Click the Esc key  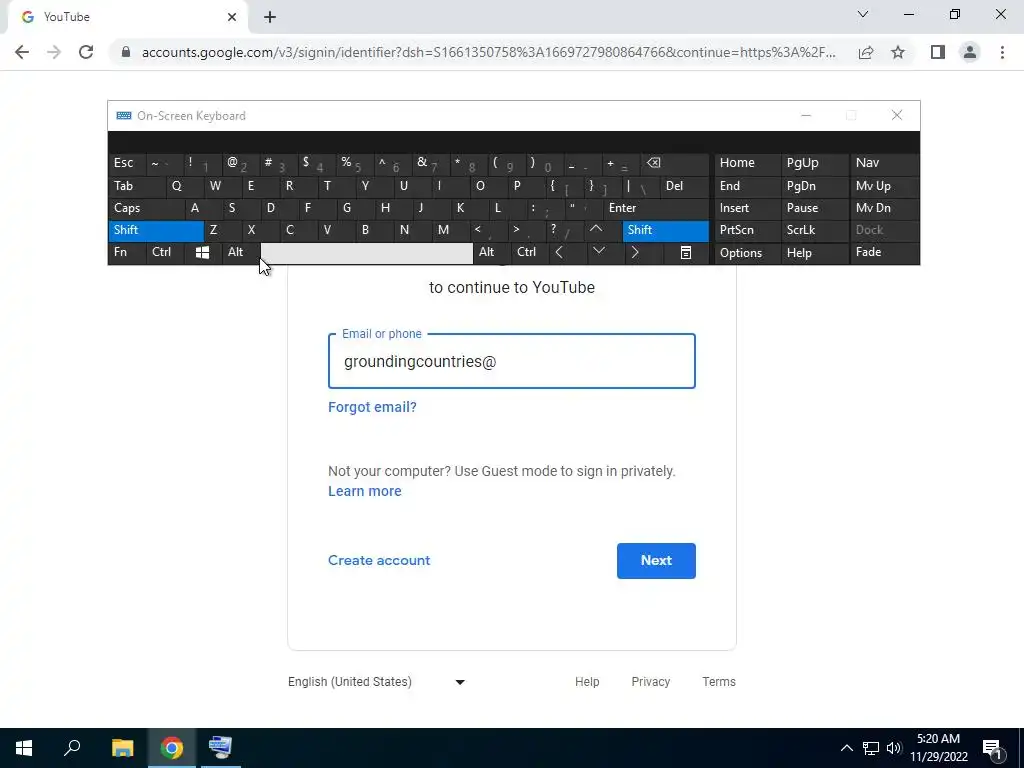(127, 163)
